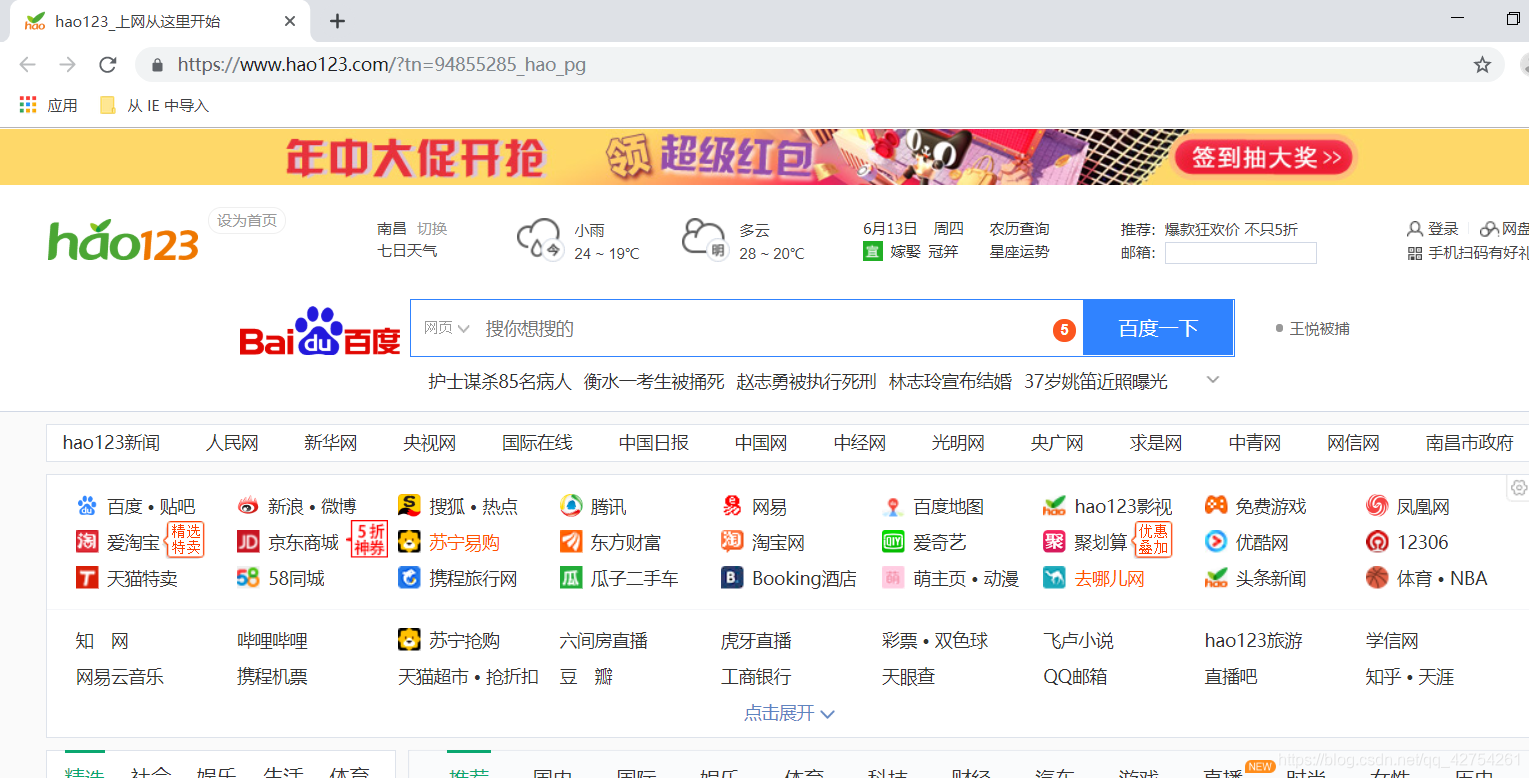Screen dimensions: 1529x778
Task: Open the QQ邮箱 link
Action: (1075, 677)
